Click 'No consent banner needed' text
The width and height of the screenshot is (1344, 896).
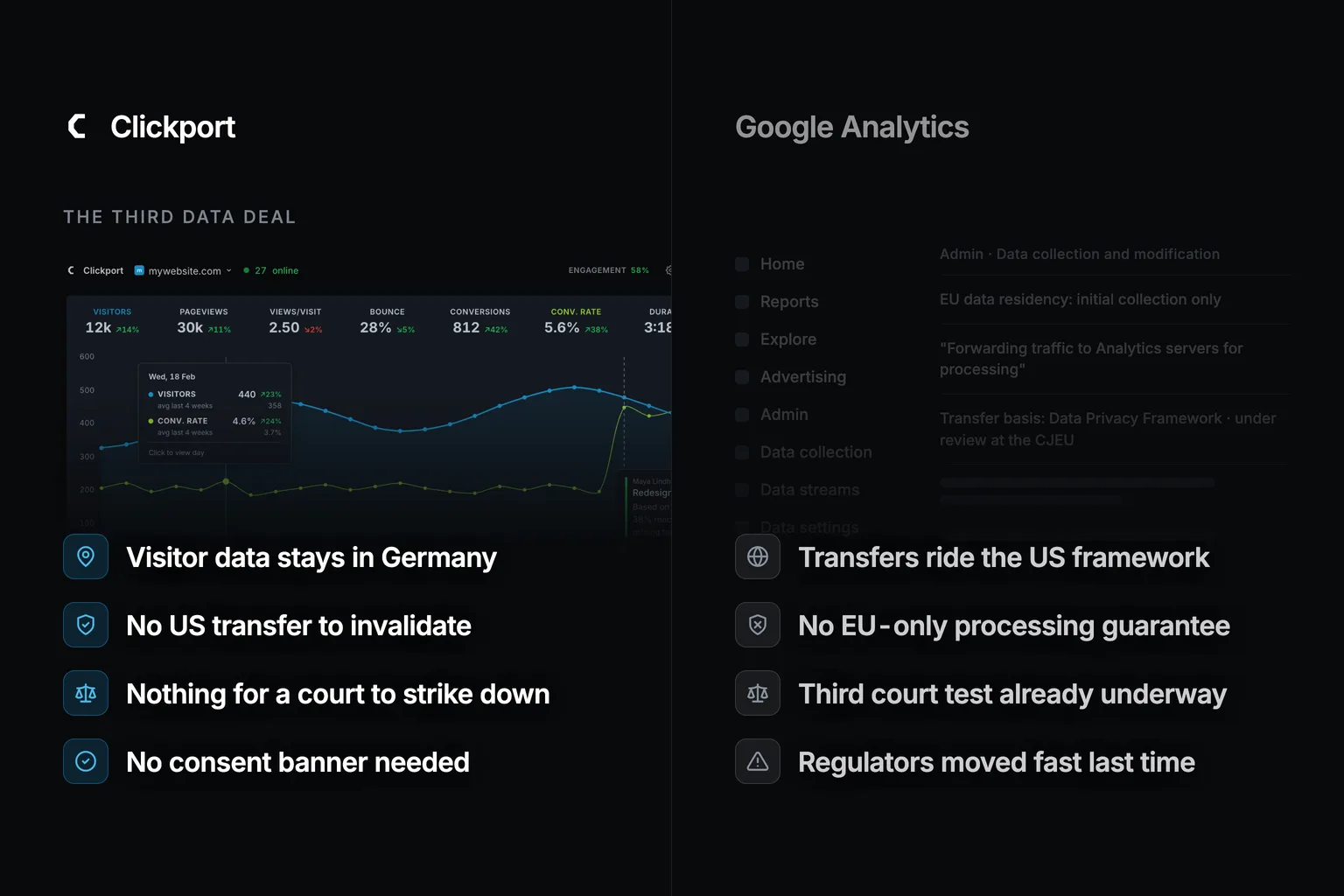(x=297, y=762)
